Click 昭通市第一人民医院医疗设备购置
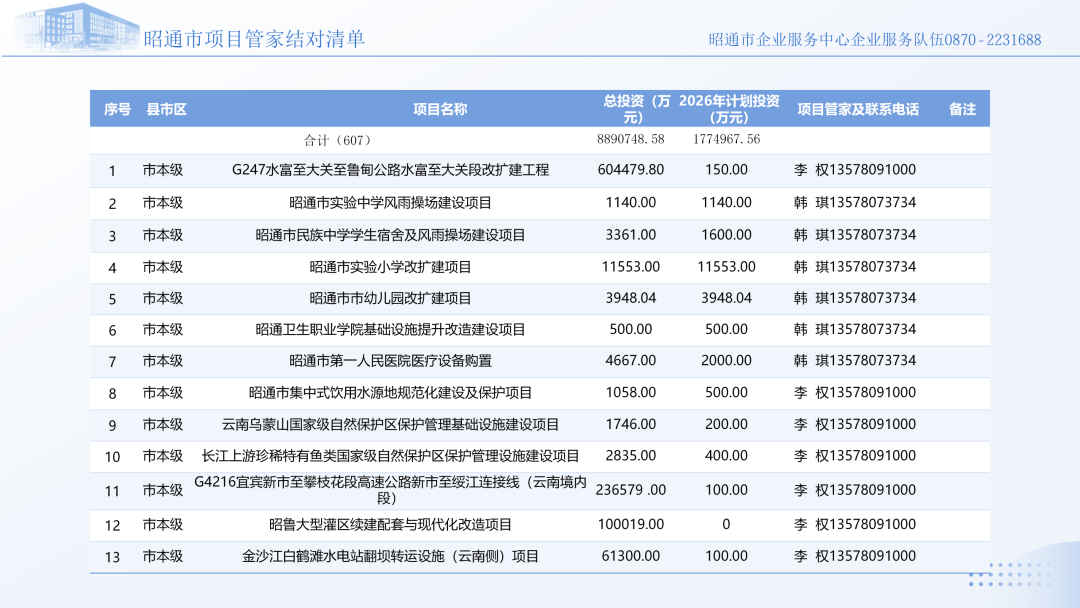 coord(391,361)
